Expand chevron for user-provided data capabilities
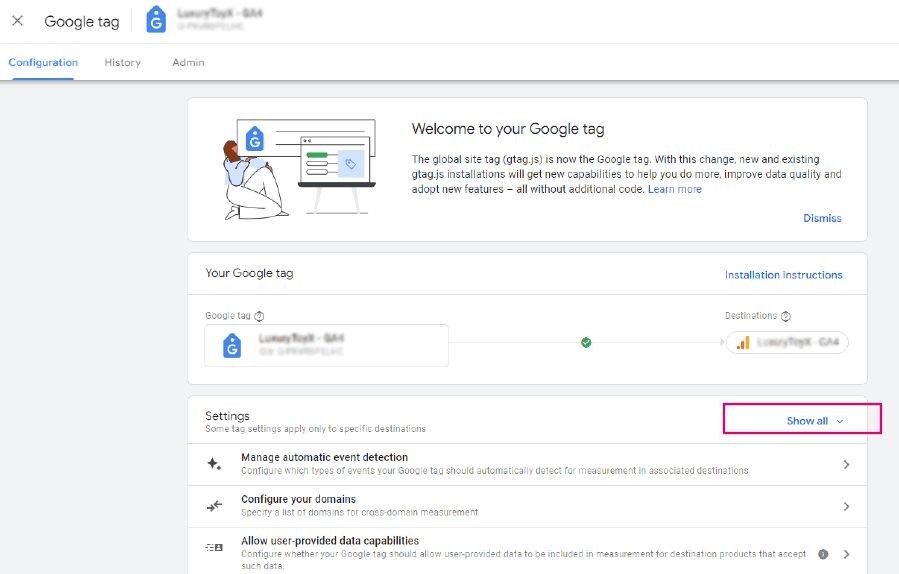Screen dimensions: 899x574 coord(846,554)
